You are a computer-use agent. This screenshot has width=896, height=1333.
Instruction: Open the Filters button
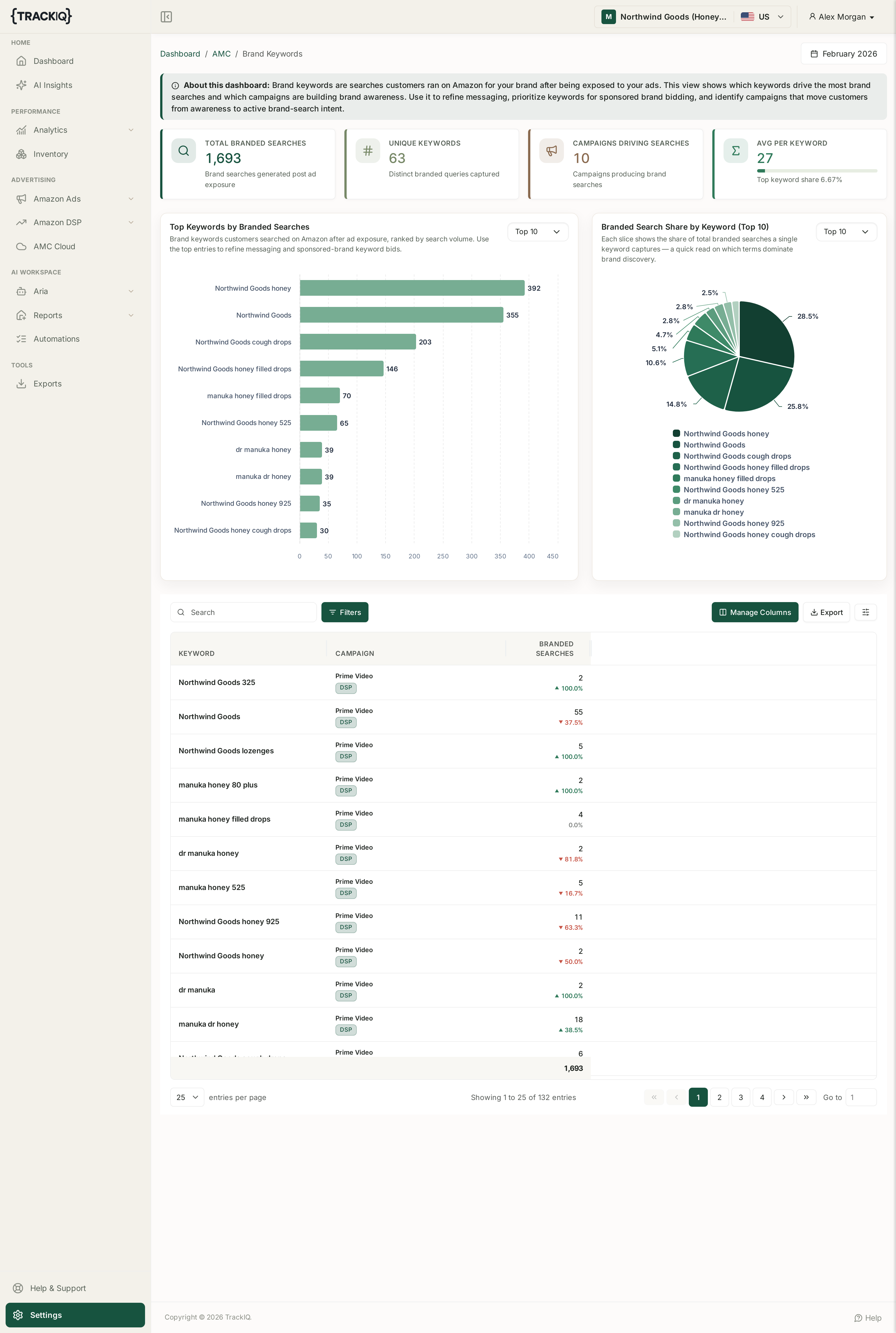click(345, 612)
